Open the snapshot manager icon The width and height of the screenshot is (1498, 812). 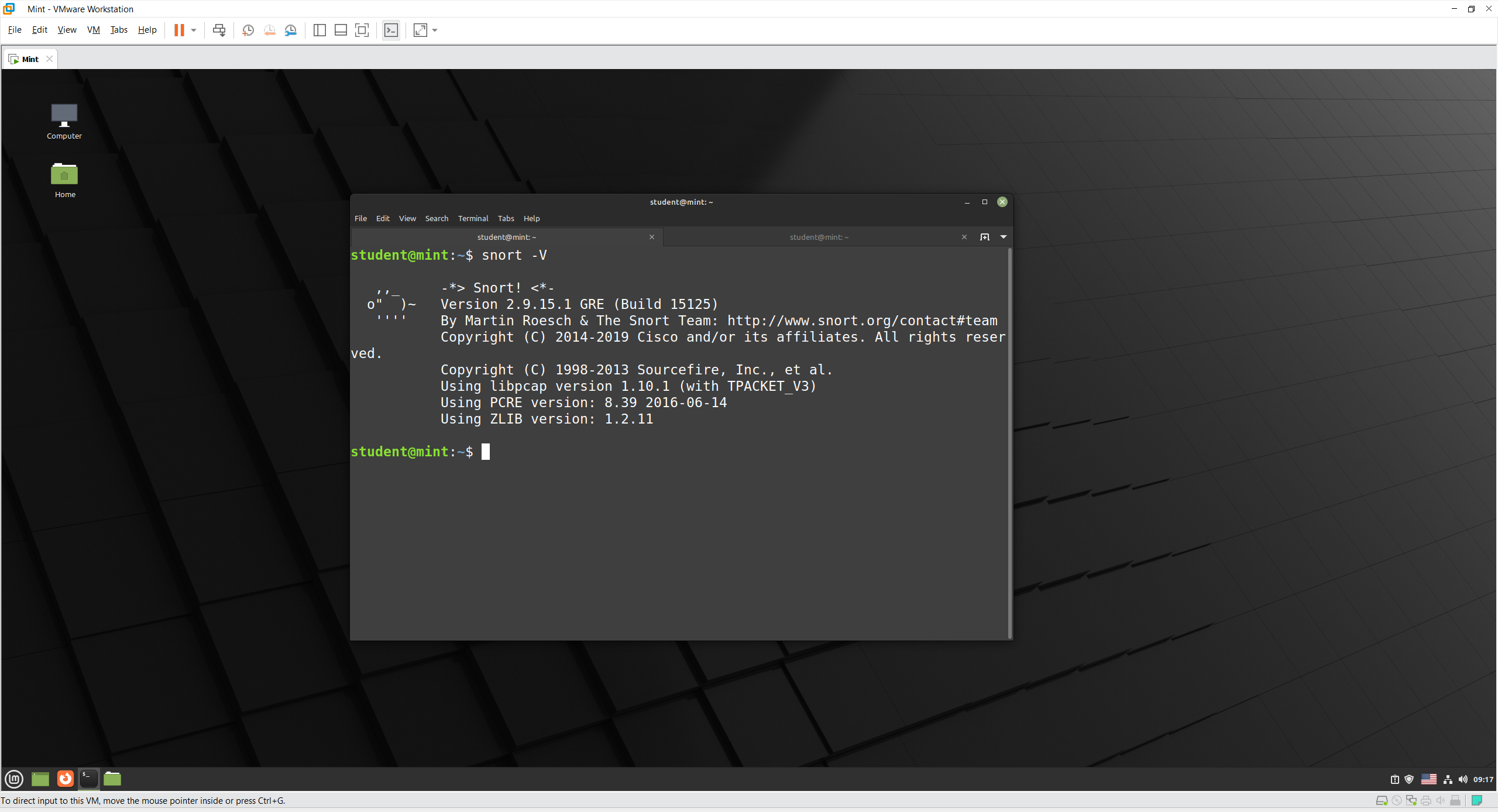tap(290, 30)
